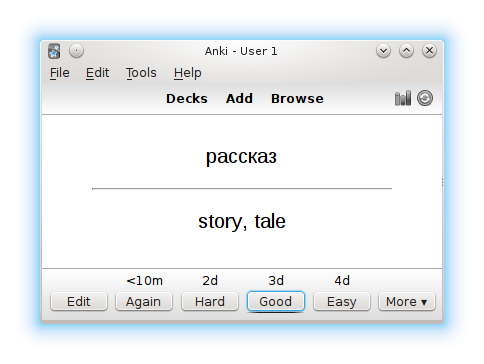Minimize window with the down-chevron button
484x364 pixels.
click(384, 51)
